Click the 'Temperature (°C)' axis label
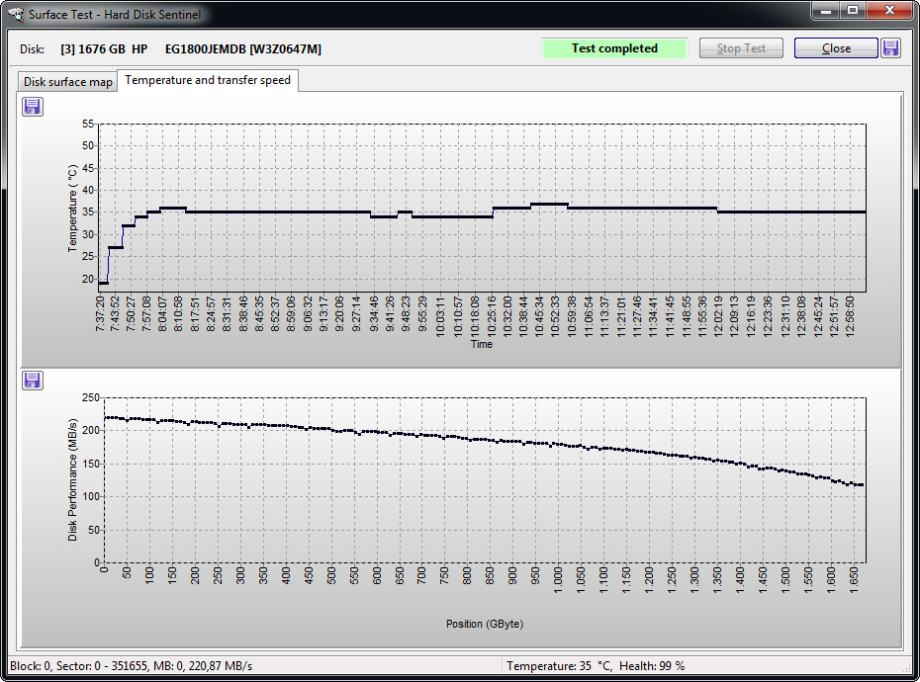Image resolution: width=920 pixels, height=682 pixels. pyautogui.click(x=72, y=208)
